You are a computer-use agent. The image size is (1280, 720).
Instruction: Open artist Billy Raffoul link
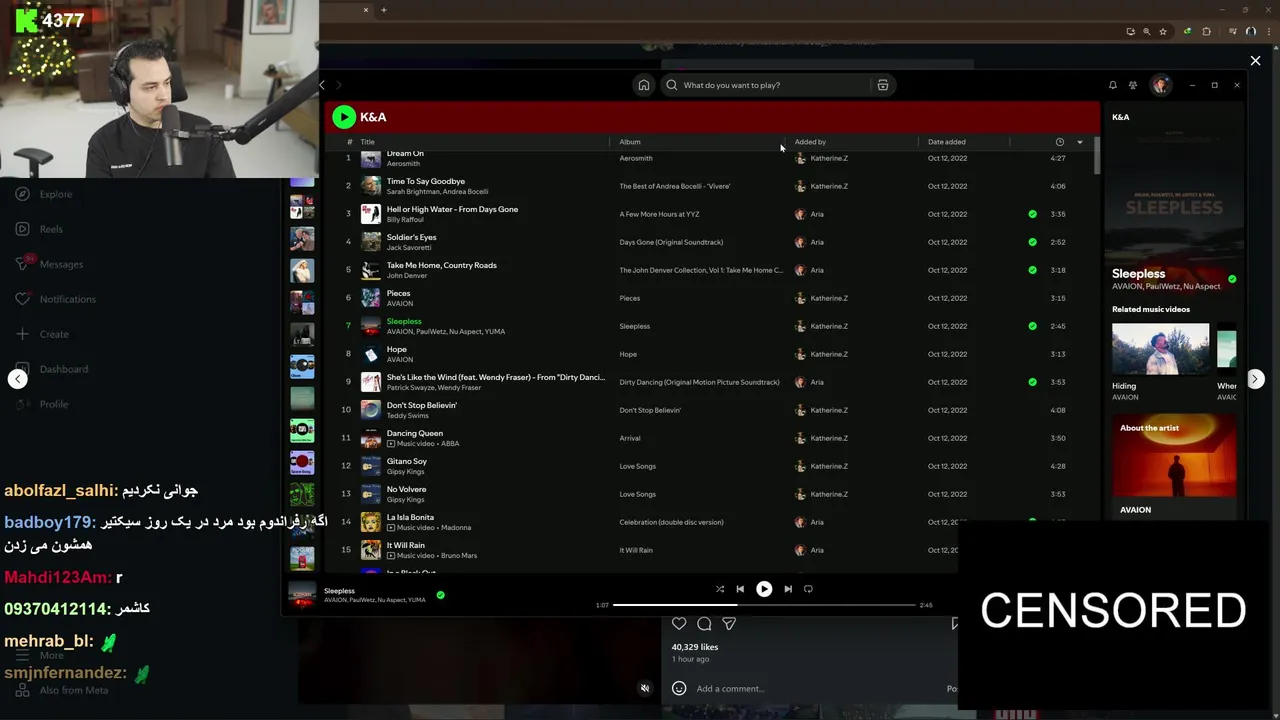(x=405, y=219)
